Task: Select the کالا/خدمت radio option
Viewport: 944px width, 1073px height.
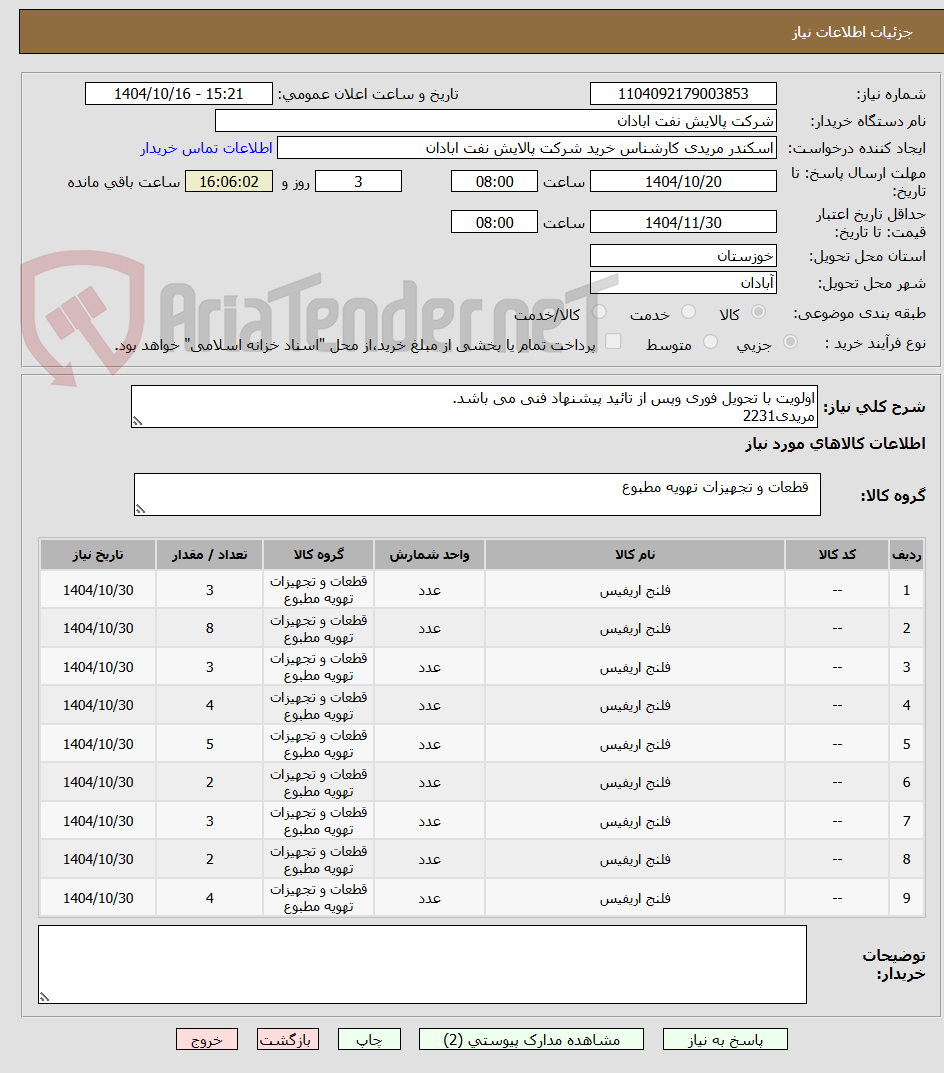Action: point(599,312)
